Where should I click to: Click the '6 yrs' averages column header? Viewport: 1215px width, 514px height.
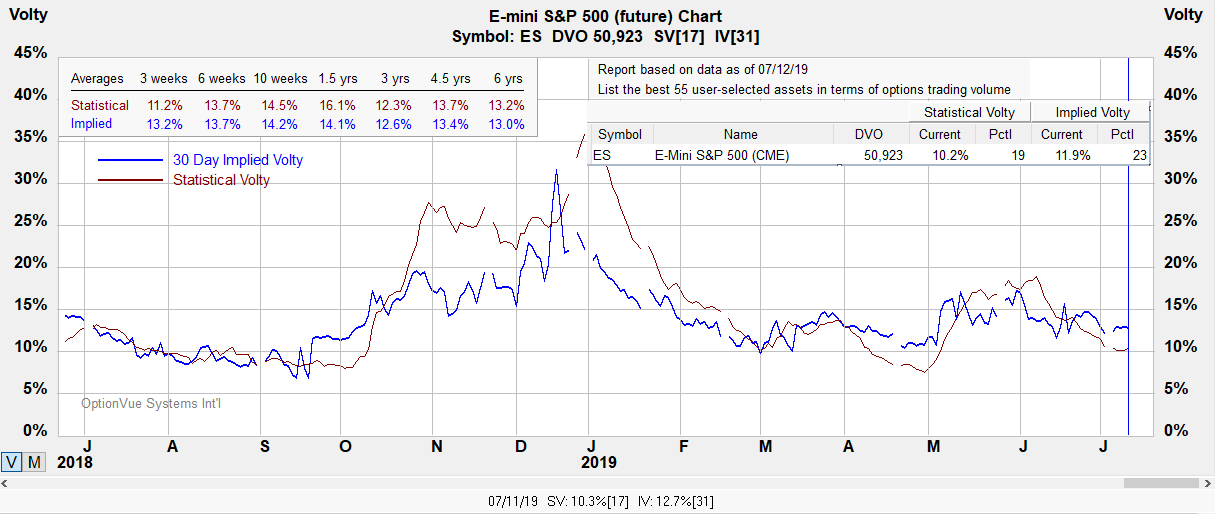507,79
